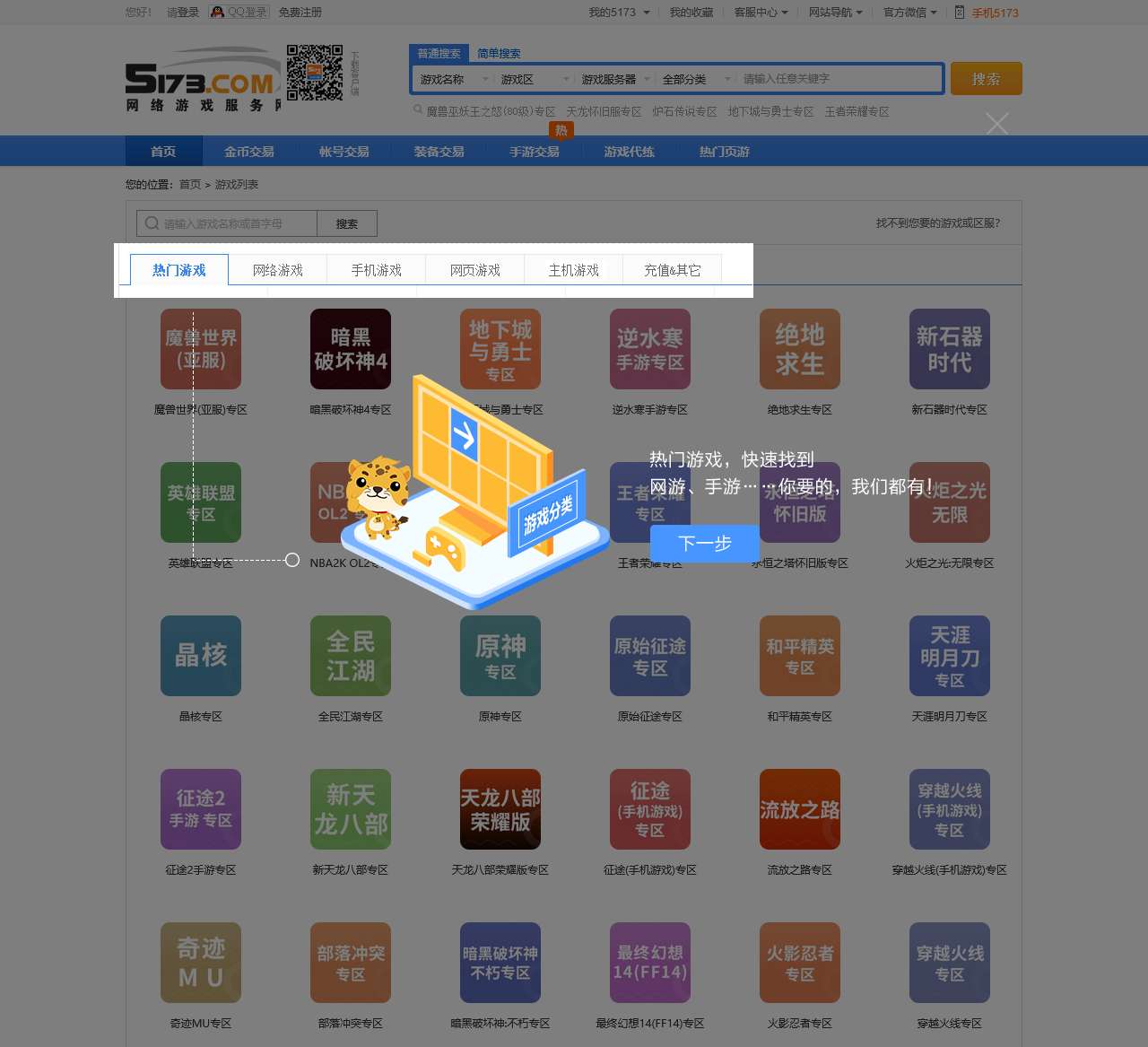
Task: Open the 新石器时代 game tile
Action: (x=950, y=349)
